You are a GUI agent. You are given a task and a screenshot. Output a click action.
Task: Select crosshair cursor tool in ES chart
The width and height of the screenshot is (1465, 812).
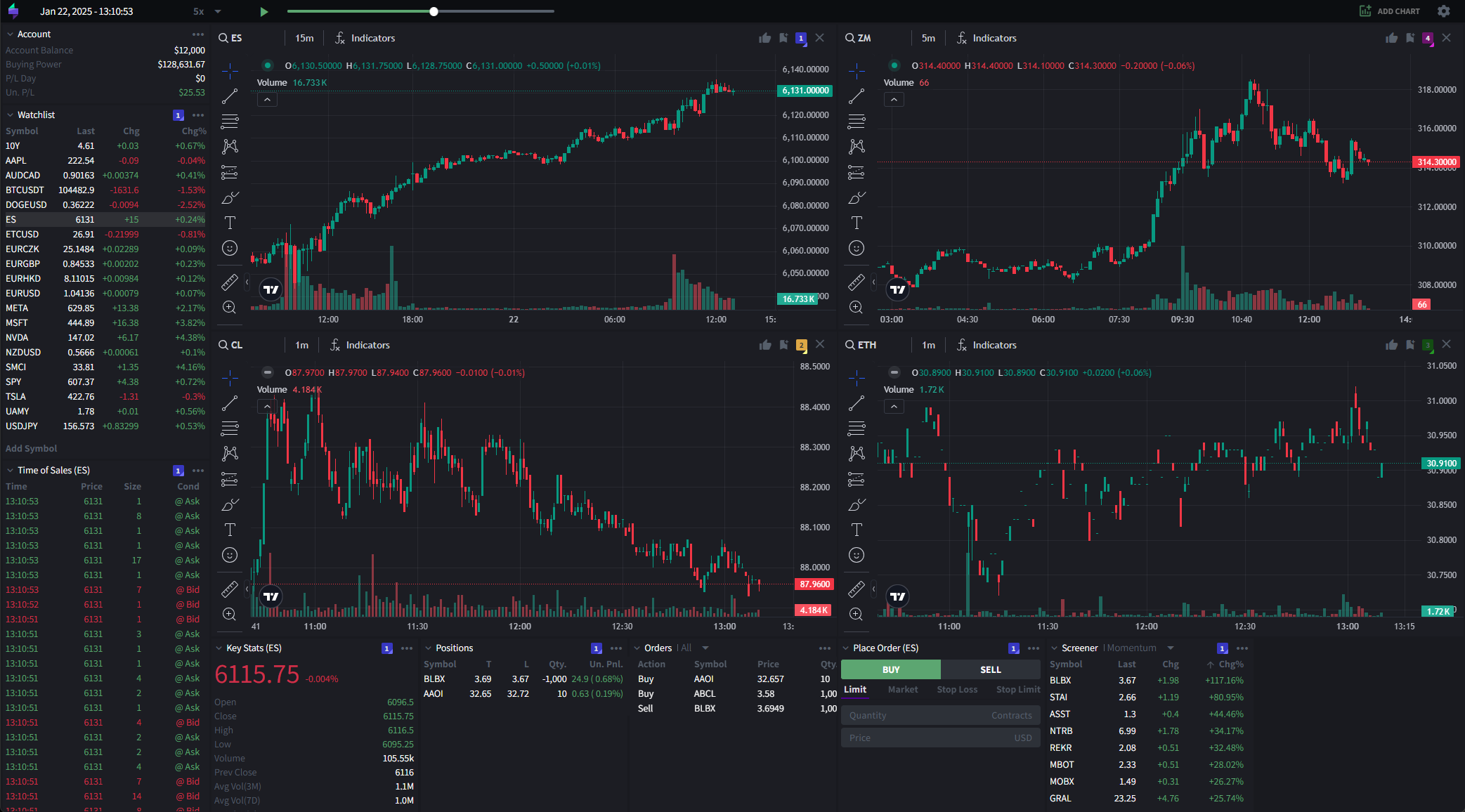tap(230, 70)
